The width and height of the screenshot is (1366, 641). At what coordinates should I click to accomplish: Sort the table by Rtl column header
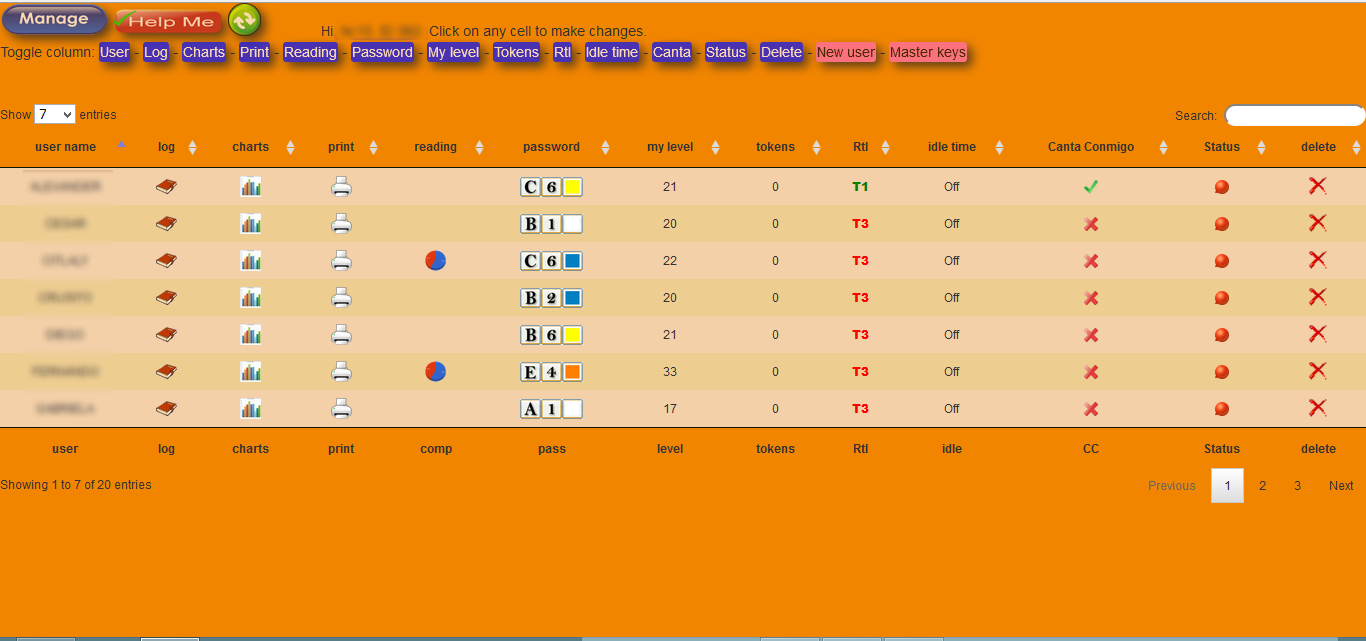click(861, 147)
